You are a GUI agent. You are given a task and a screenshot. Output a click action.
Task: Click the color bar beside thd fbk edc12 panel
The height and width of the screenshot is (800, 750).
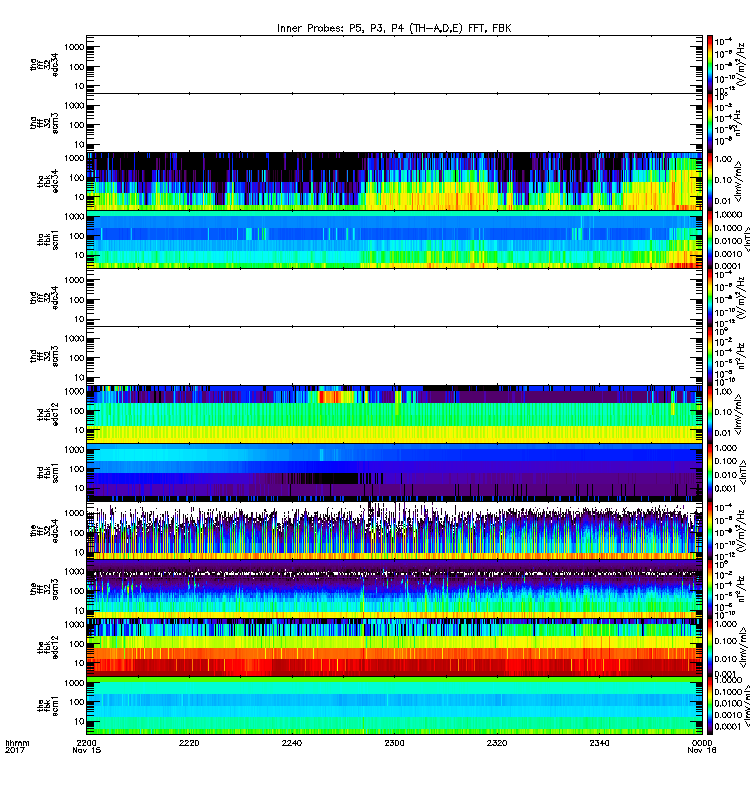click(709, 414)
